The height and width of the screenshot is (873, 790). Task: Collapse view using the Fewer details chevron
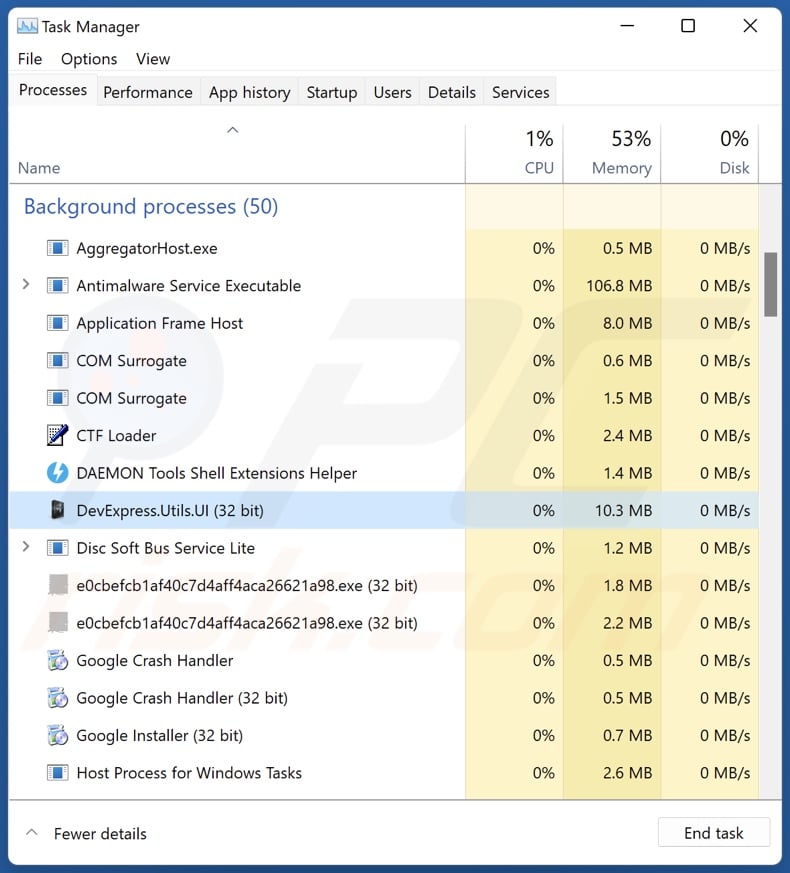pos(32,833)
